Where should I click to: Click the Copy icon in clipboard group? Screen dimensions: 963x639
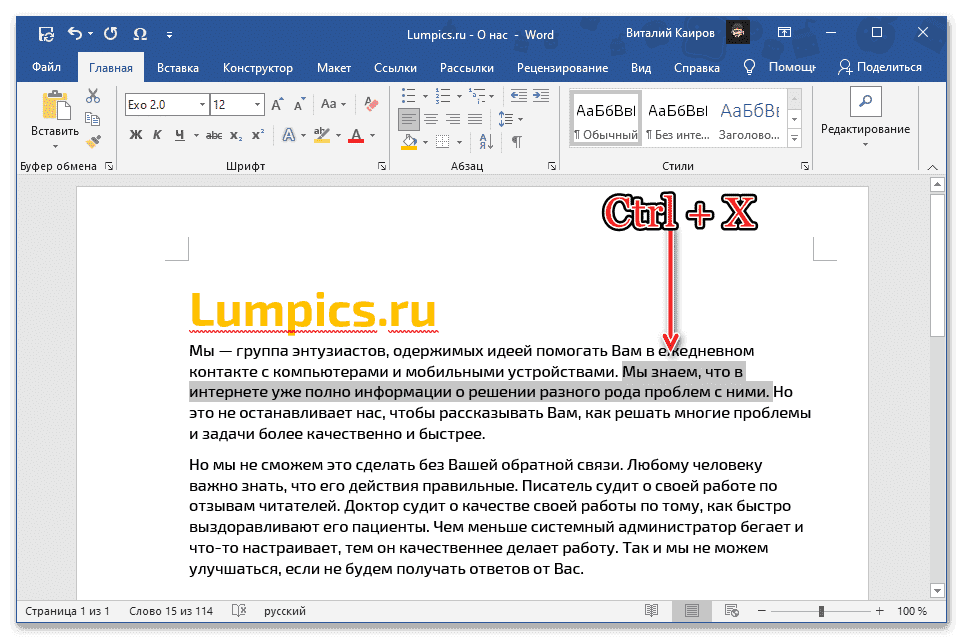click(91, 118)
